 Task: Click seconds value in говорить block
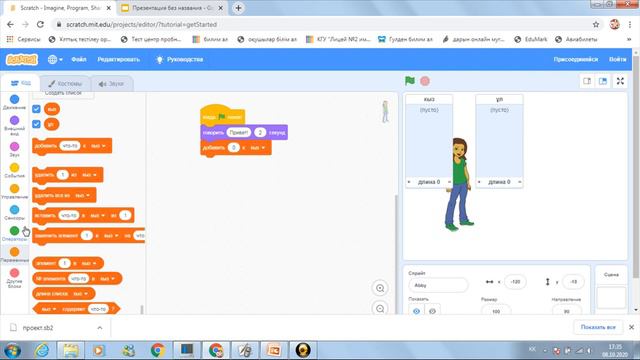pyautogui.click(x=260, y=132)
